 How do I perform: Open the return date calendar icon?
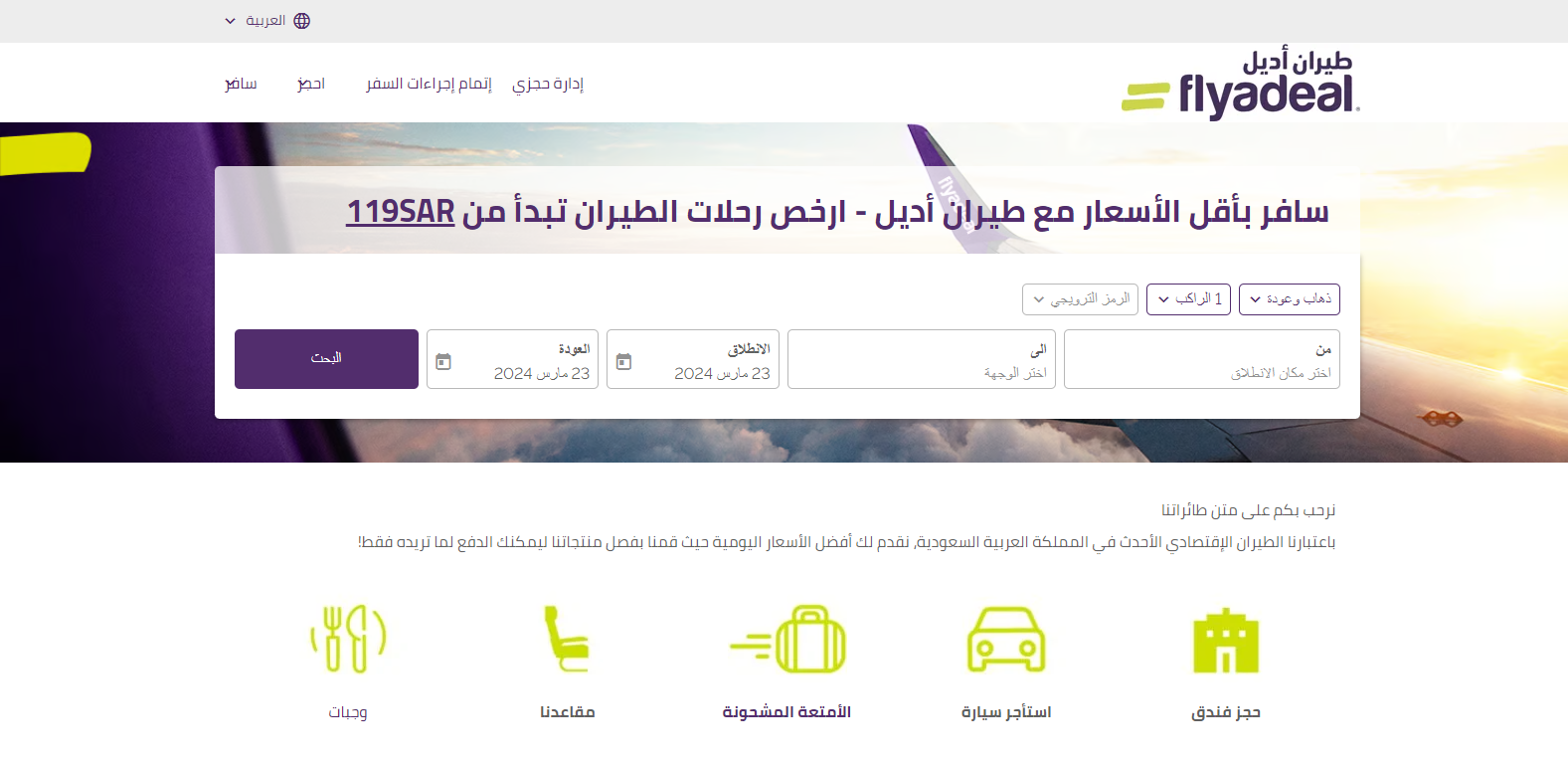[x=443, y=361]
